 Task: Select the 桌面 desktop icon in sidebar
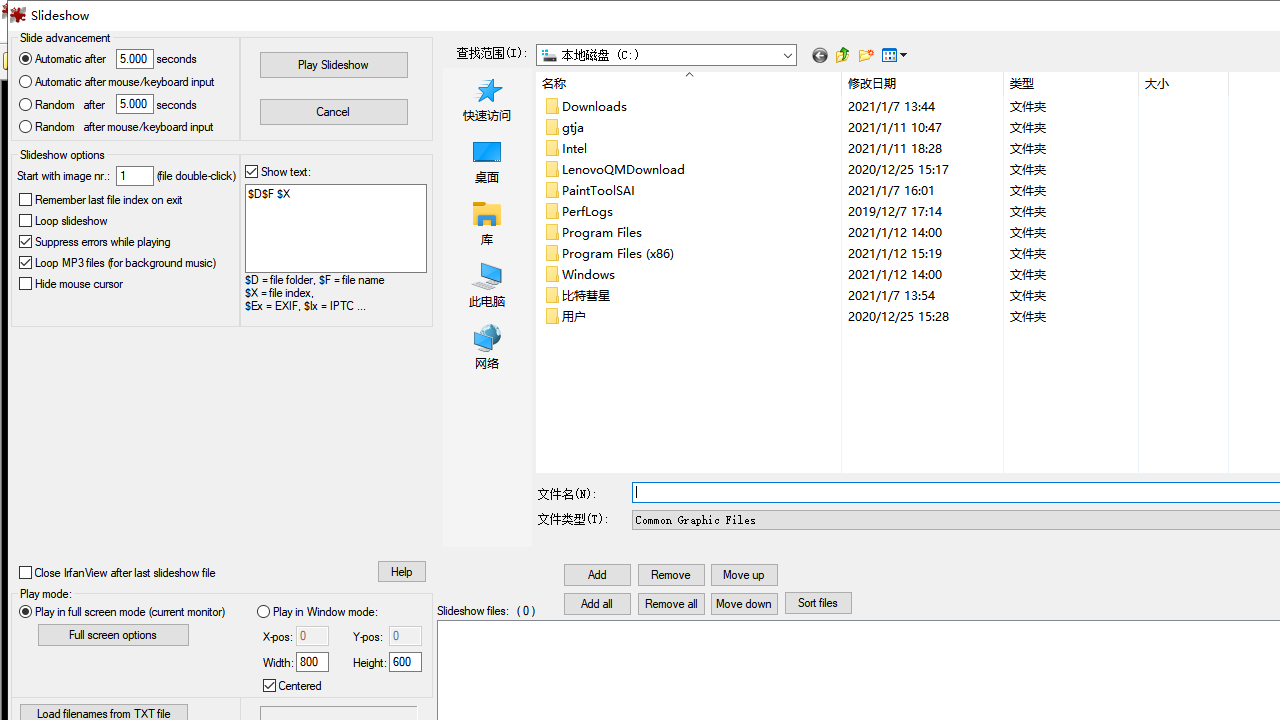pos(487,161)
